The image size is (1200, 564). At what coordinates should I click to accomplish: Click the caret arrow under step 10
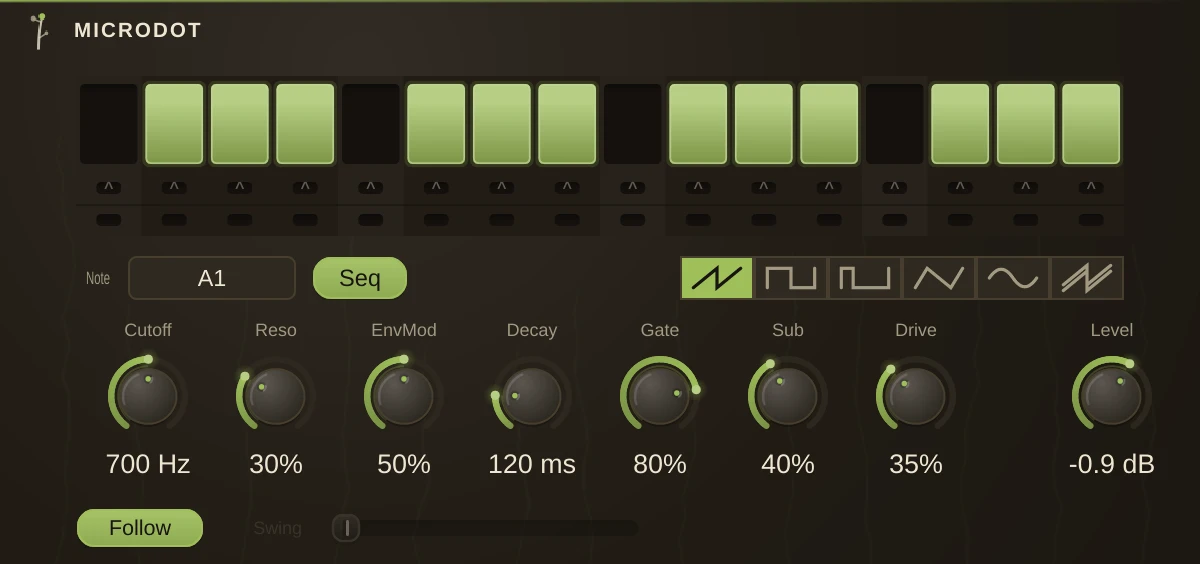(x=698, y=187)
